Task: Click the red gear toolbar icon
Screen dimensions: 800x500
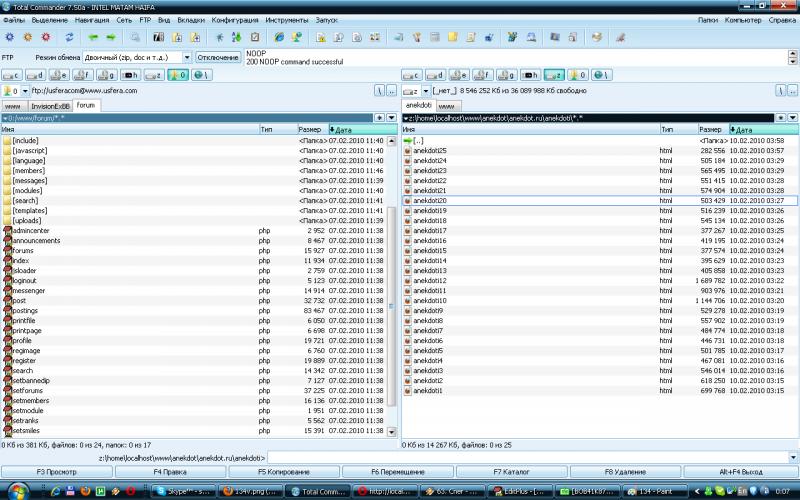Action: 46,37
